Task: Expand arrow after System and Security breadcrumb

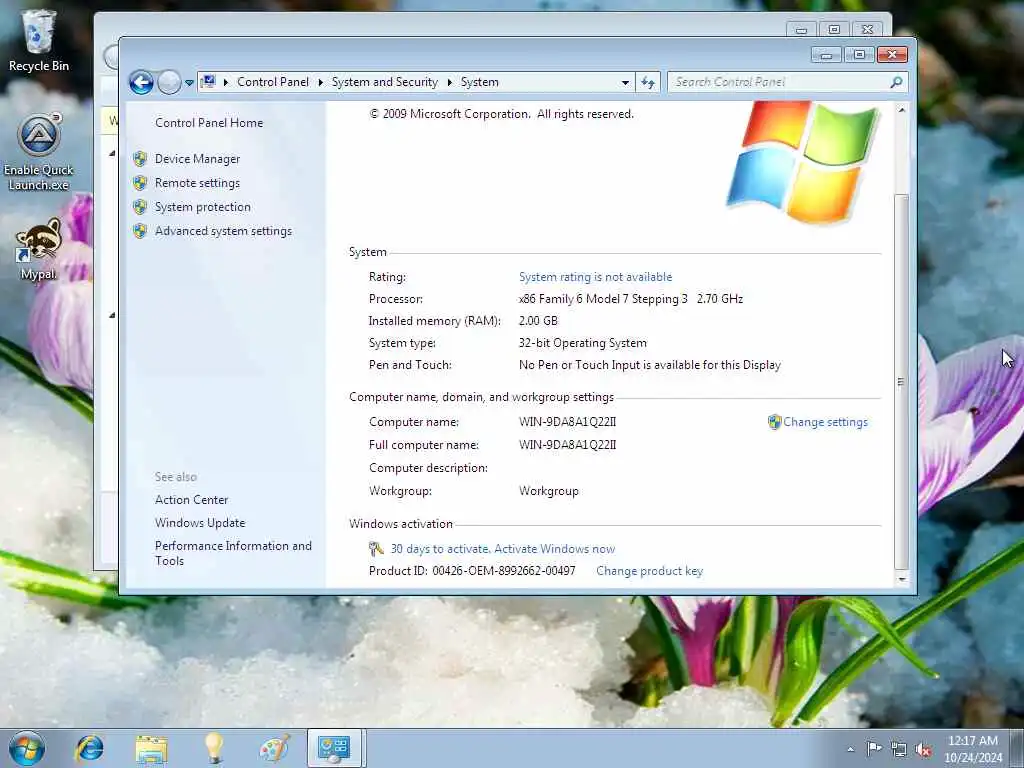Action: click(449, 82)
